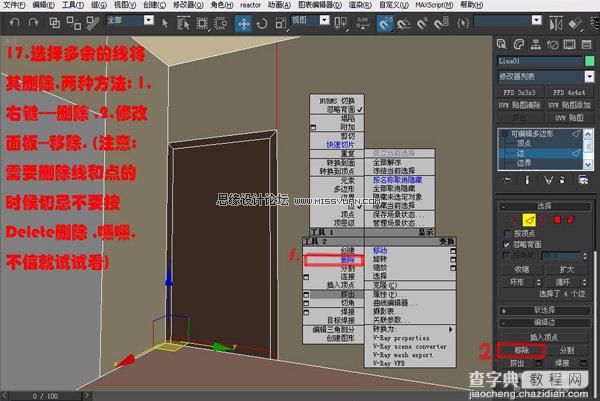Toggle the Spinner Snap icon
The width and height of the screenshot is (600, 401).
coord(441,24)
